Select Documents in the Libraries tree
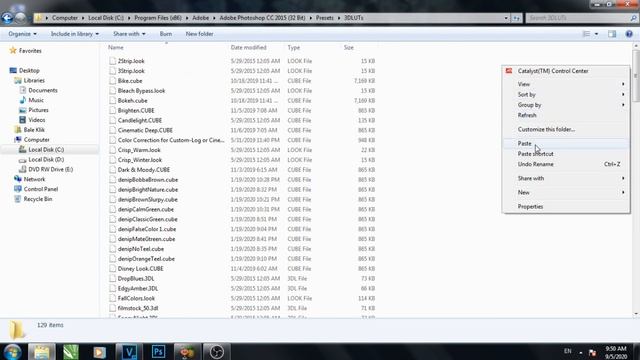 (x=42, y=90)
